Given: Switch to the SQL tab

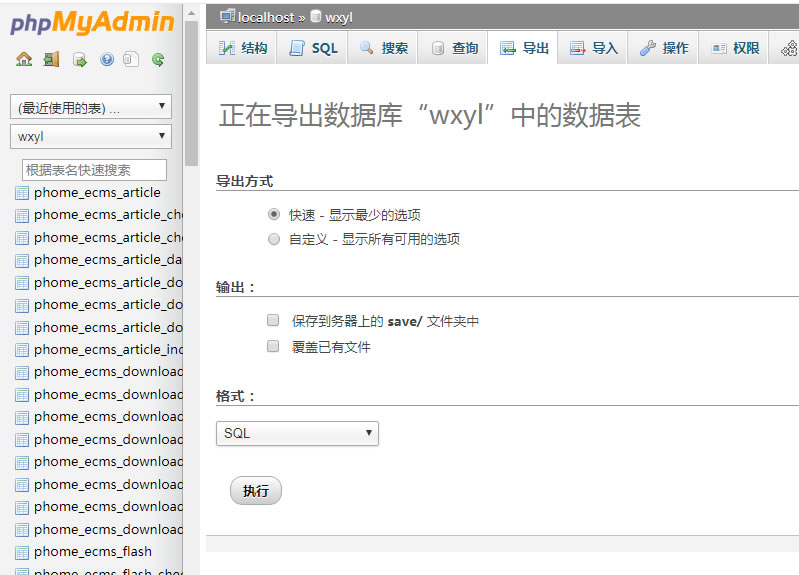Looking at the screenshot, I should click(312, 48).
